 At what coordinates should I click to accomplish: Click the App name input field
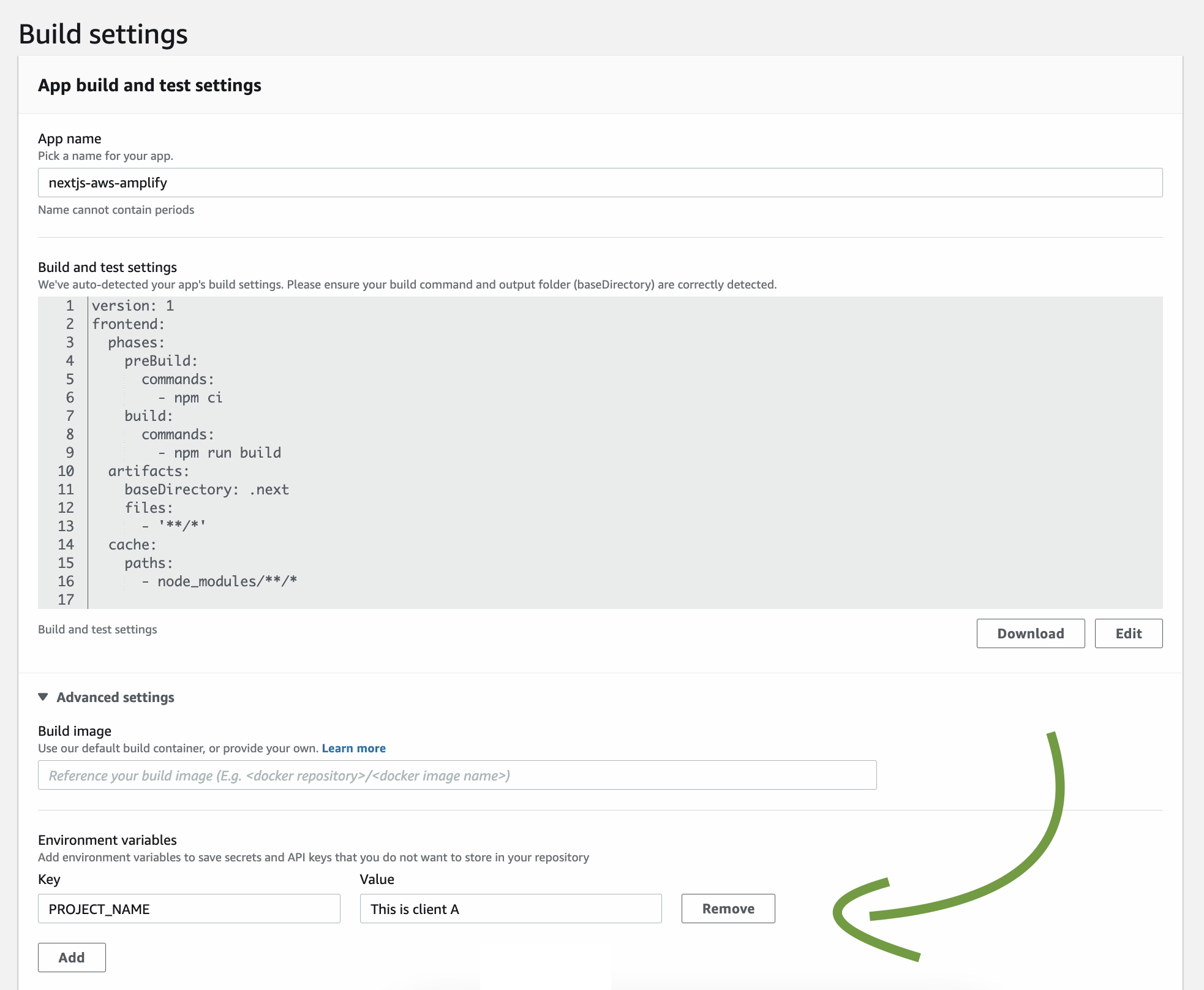point(600,183)
